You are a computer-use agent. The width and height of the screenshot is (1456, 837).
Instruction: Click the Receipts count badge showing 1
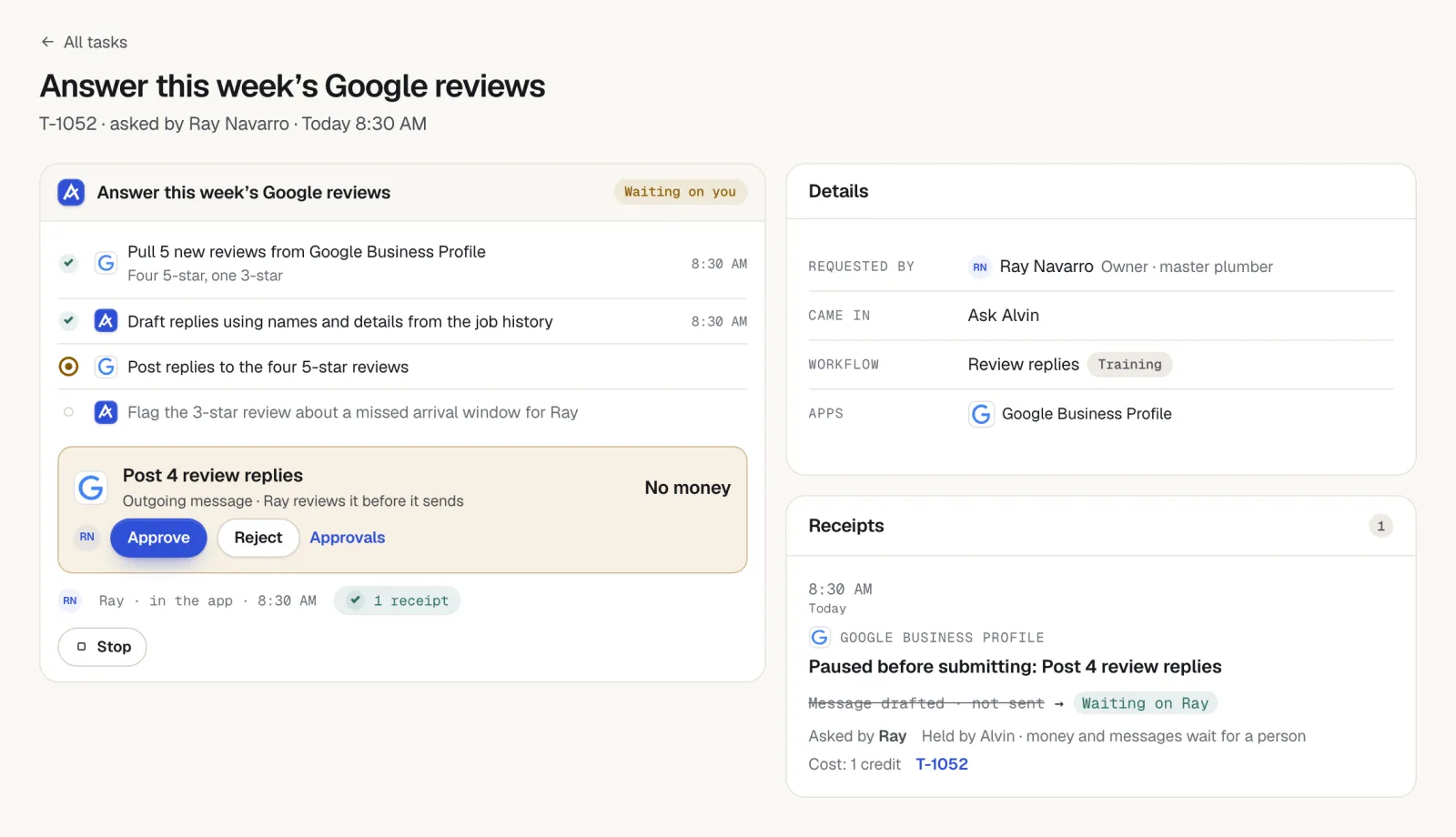coord(1380,526)
